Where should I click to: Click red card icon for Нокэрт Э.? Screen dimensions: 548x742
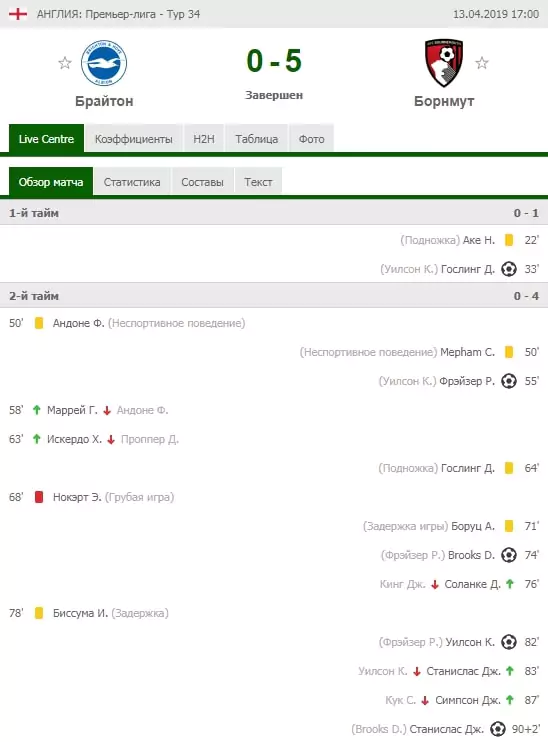click(x=39, y=497)
